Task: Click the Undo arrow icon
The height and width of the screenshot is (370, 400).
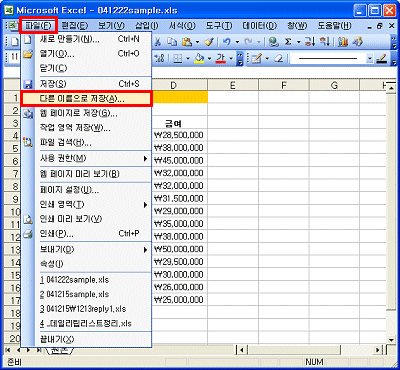Action: pos(227,42)
